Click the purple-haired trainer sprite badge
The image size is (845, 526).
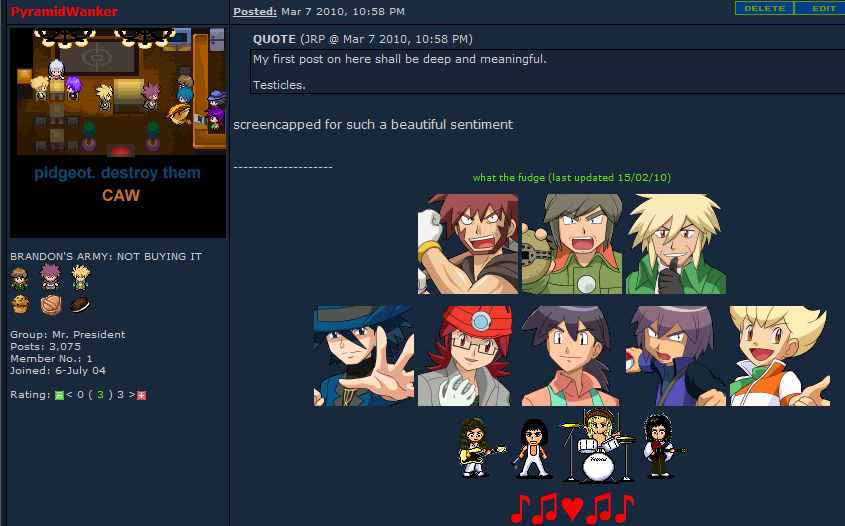[50, 277]
